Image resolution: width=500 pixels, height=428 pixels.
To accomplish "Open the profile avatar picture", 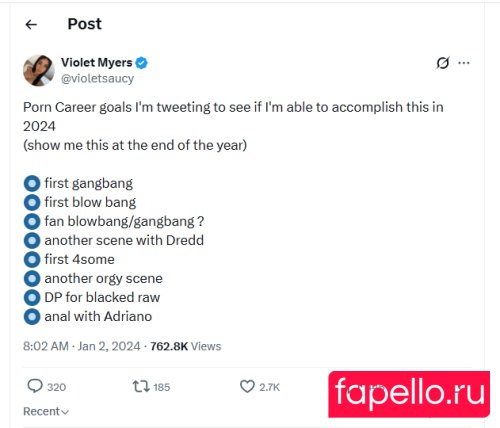I will (39, 70).
